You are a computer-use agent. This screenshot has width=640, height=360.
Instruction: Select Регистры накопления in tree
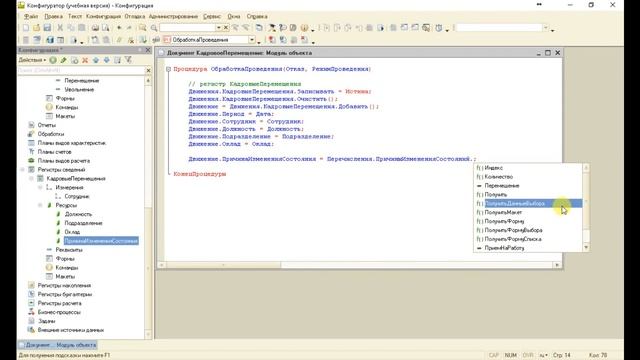(64, 285)
